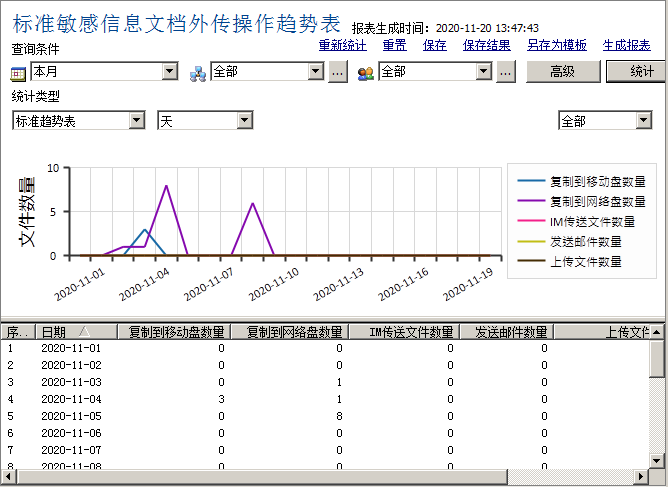
Task: Click the computer group network icon
Action: pyautogui.click(x=198, y=73)
